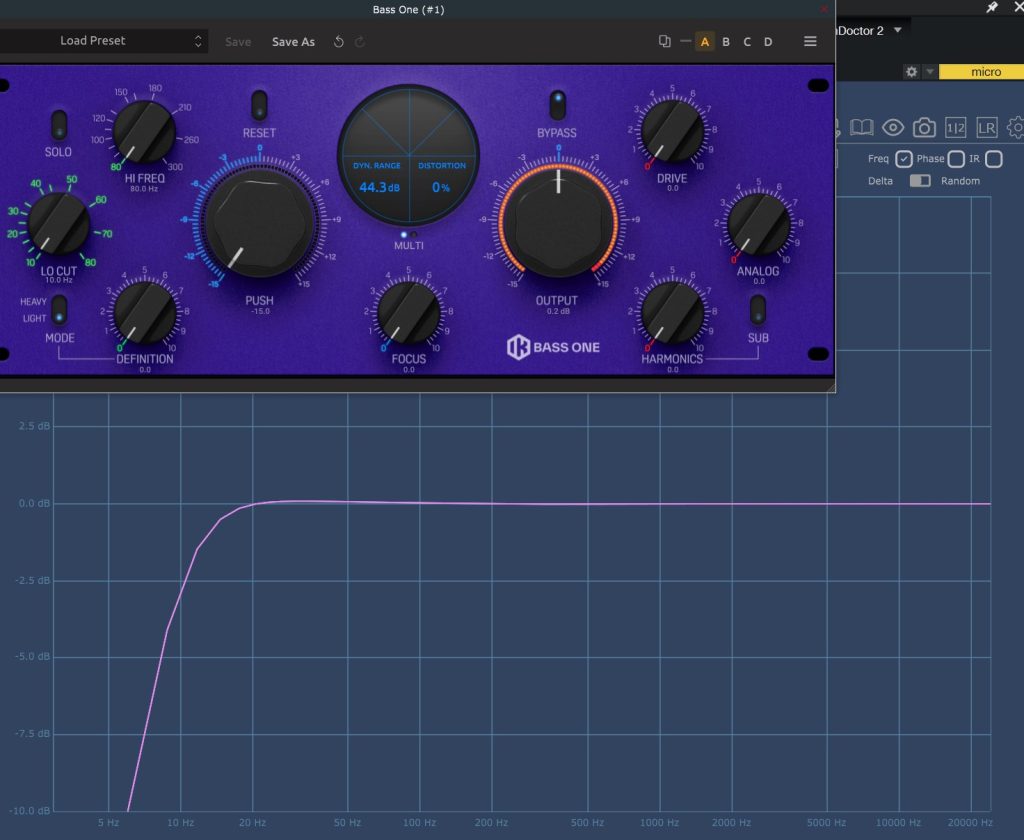The image size is (1024, 840).
Task: Switch to preset slot B
Action: pos(726,42)
